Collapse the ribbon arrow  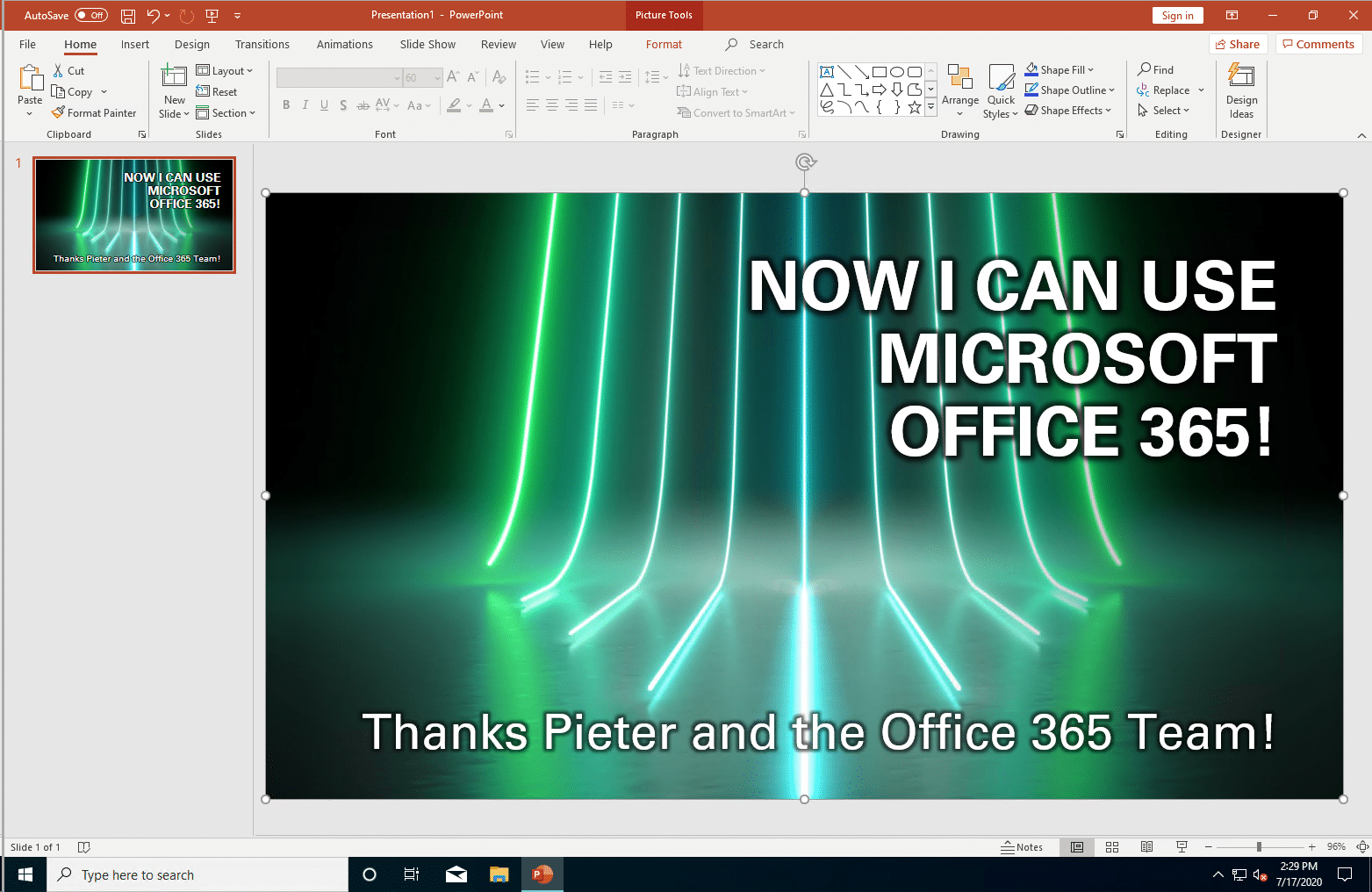1361,135
